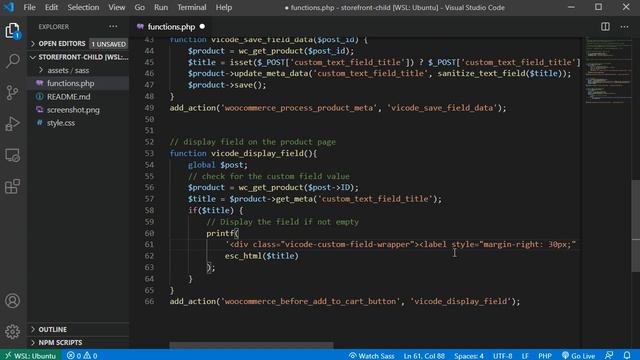This screenshot has height=360, width=640.
Task: Collapse the STOREFRONT-CHILD folder section
Action: tap(78, 57)
